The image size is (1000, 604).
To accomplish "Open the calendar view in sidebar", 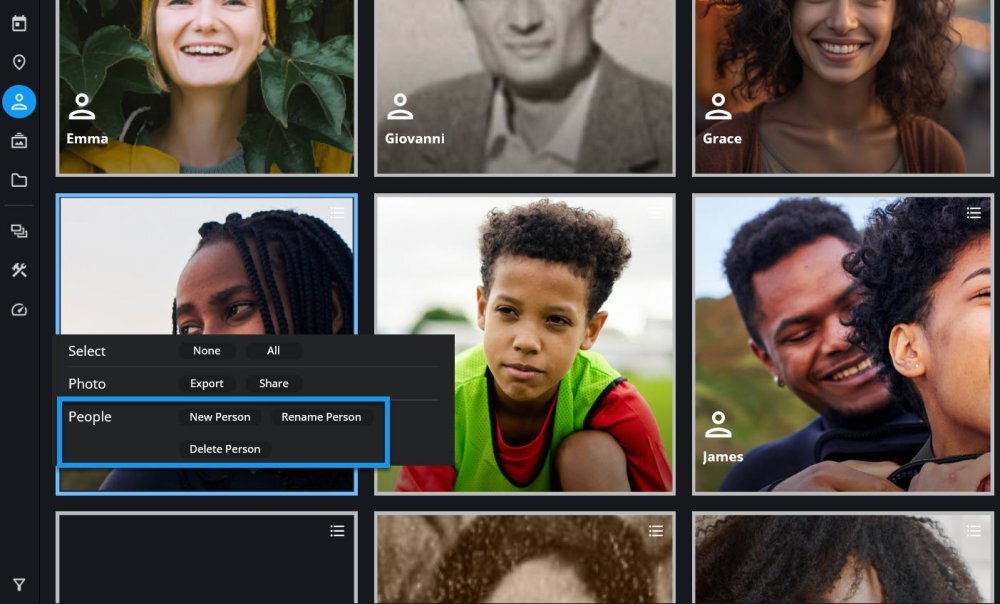I will (x=19, y=23).
